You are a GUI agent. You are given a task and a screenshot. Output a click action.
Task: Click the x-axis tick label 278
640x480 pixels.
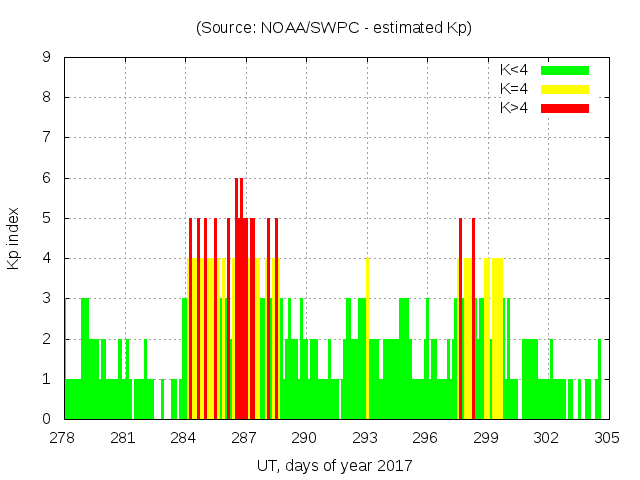63,438
